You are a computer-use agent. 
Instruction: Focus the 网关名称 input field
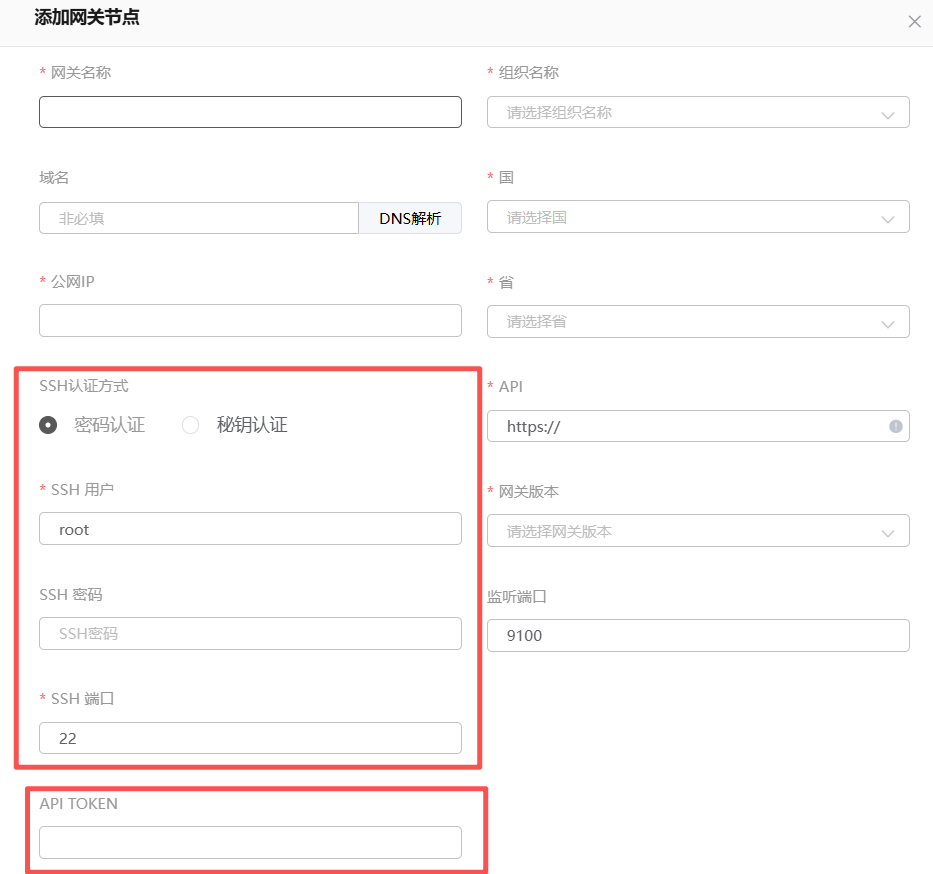(x=250, y=112)
